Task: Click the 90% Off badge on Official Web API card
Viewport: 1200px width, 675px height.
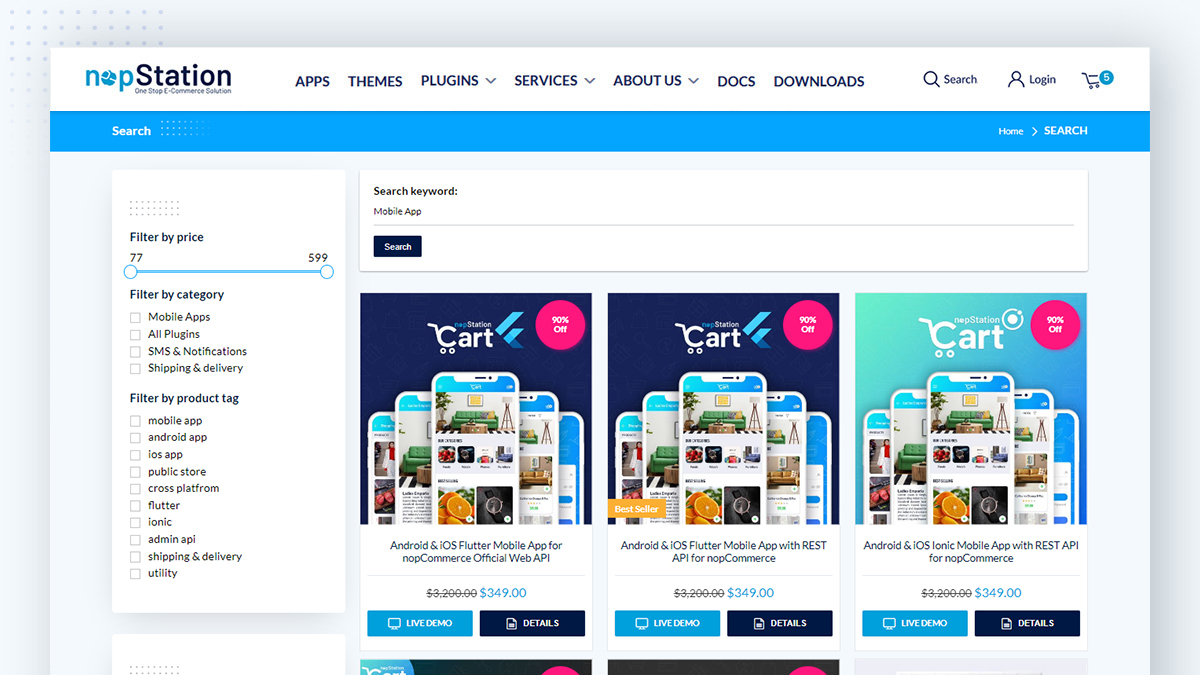Action: tap(560, 324)
